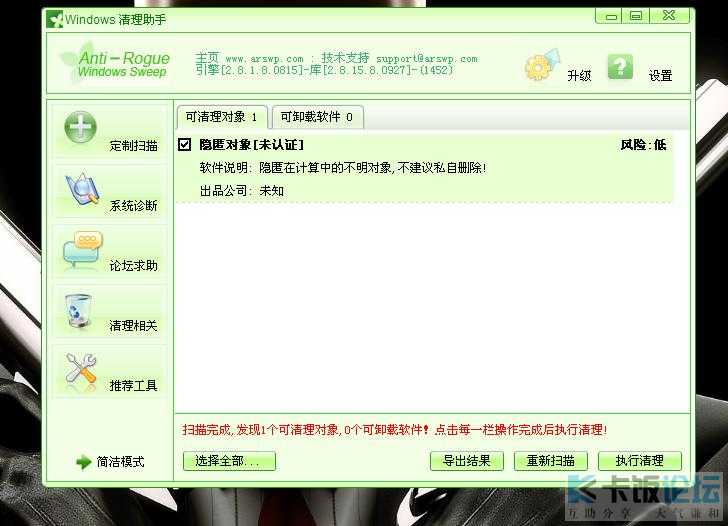This screenshot has width=728, height=526.
Task: Switch to the 可卸载软件 tab
Action: 317,117
